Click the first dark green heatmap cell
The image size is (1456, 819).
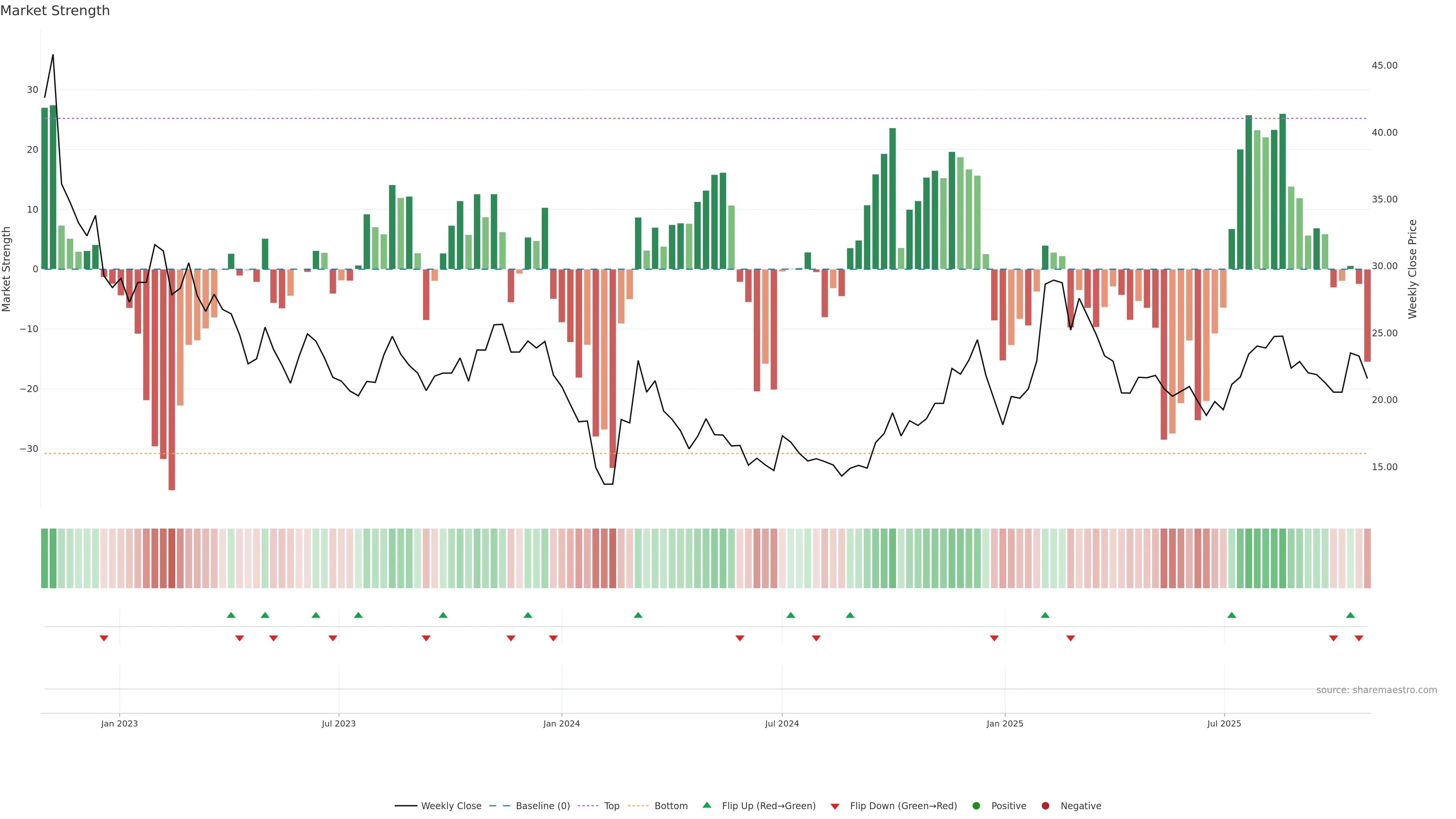[45, 559]
